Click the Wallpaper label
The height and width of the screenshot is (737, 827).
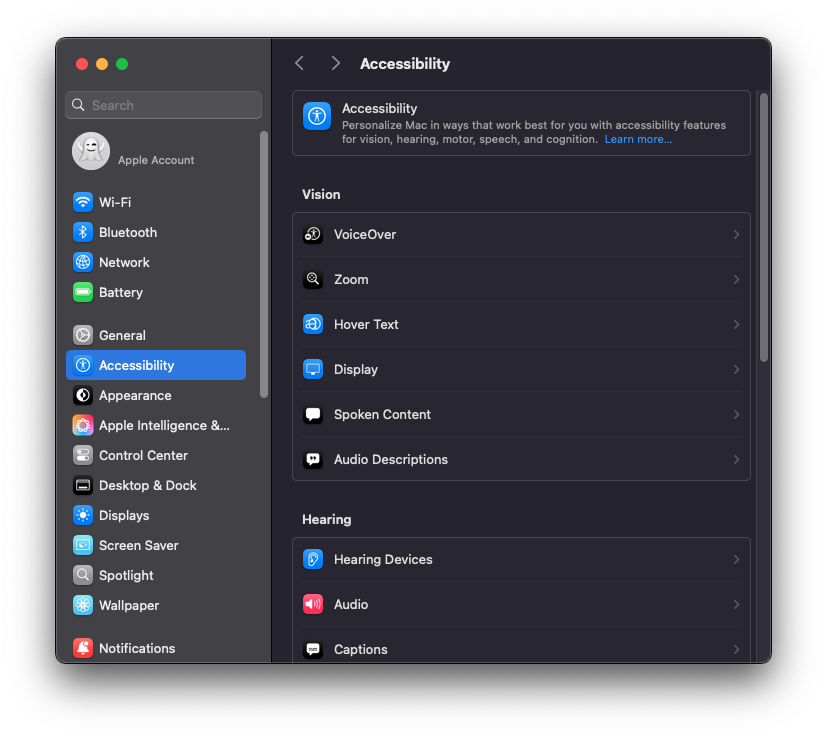click(129, 605)
